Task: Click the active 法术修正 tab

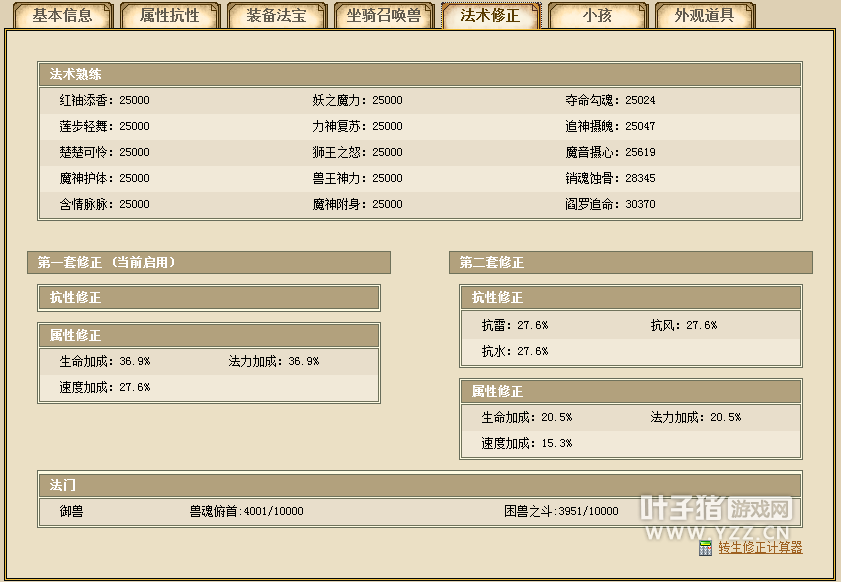Action: pos(490,15)
